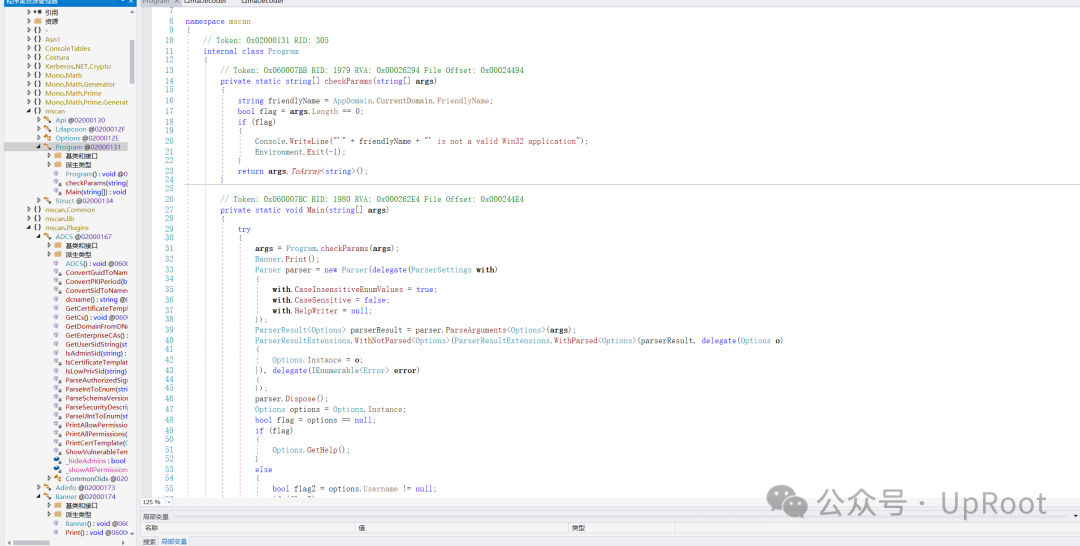Image resolution: width=1080 pixels, height=546 pixels.
Task: Expand the Struct @02000134 node
Action: tap(39, 200)
